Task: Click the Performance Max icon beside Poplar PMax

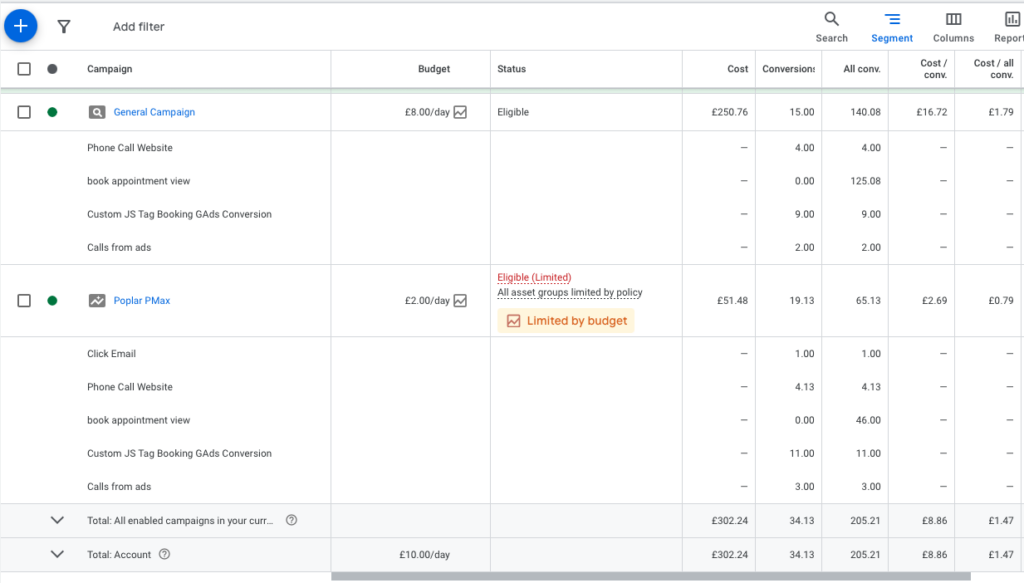Action: [97, 301]
